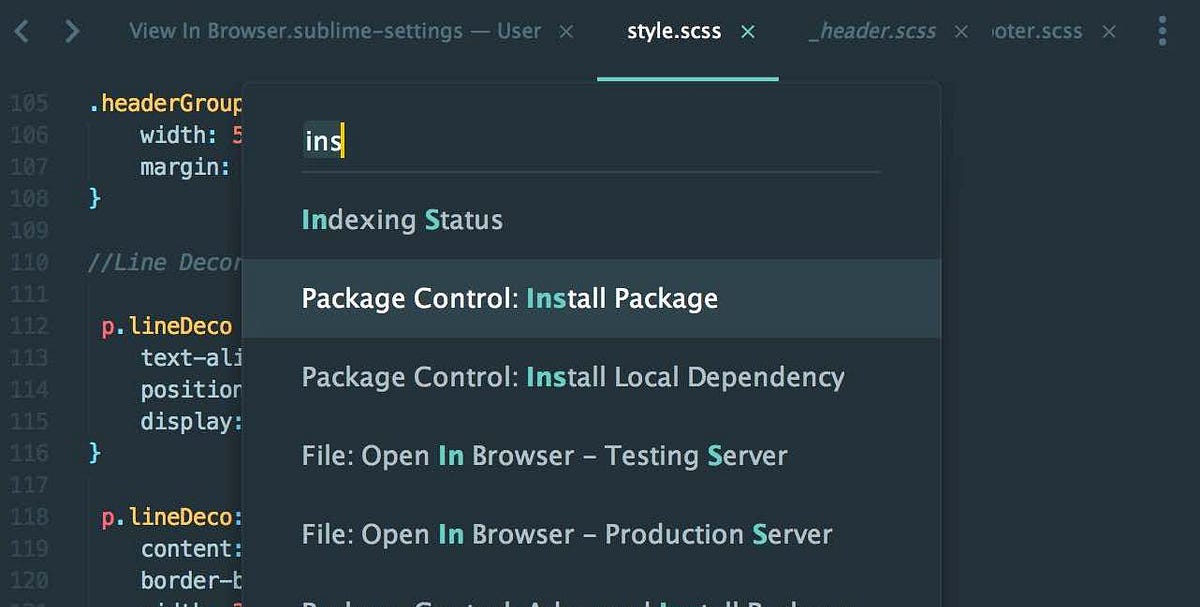Select Package Control: Install Package

click(x=510, y=298)
